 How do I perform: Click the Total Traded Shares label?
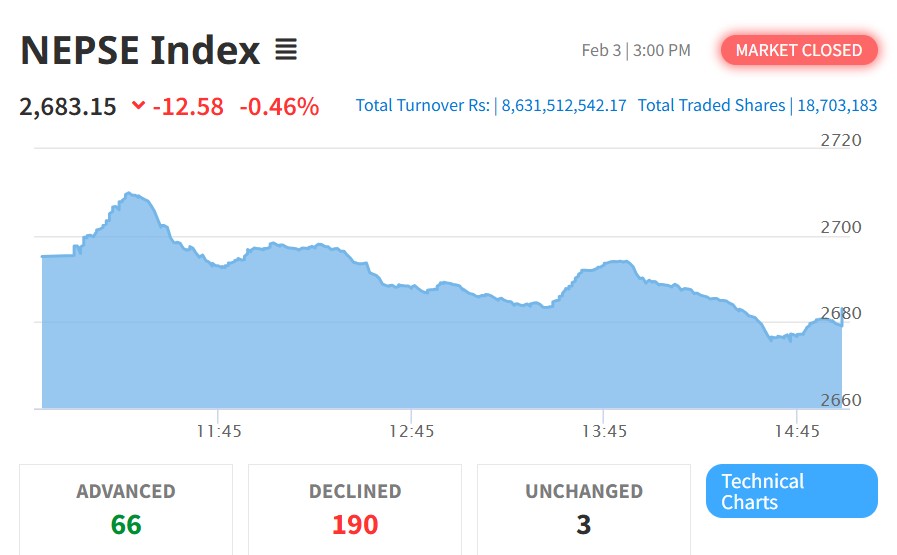(x=711, y=105)
